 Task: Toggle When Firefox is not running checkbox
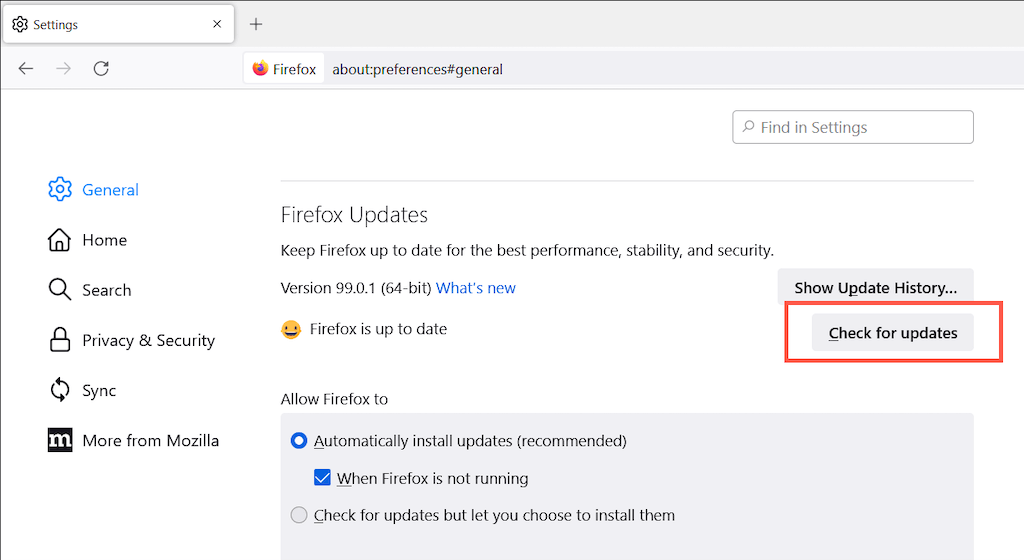[x=322, y=478]
